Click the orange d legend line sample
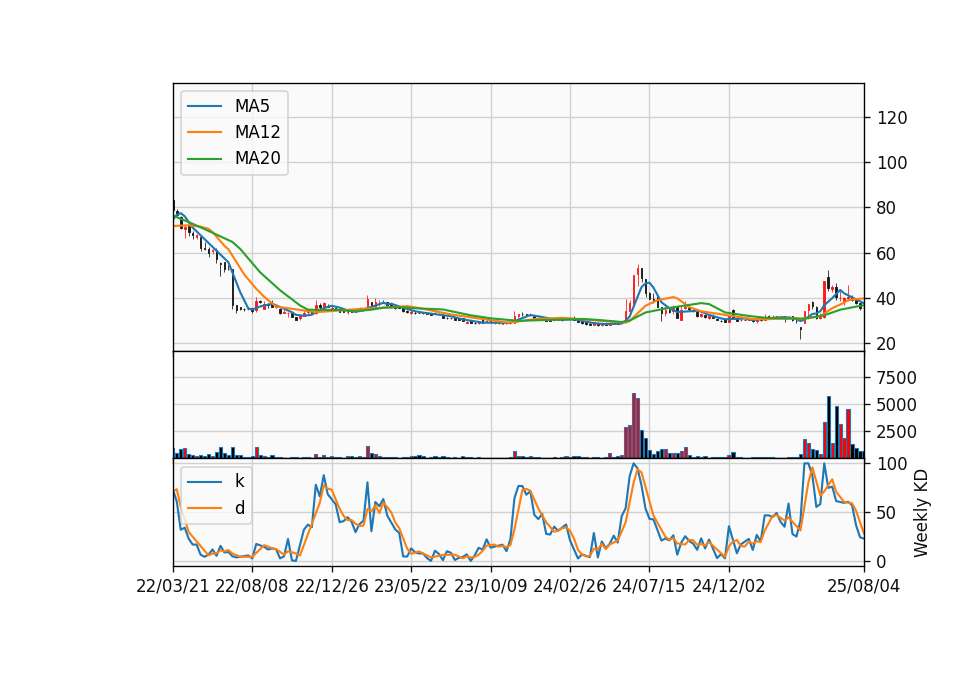This screenshot has height=690, width=960. (204, 508)
